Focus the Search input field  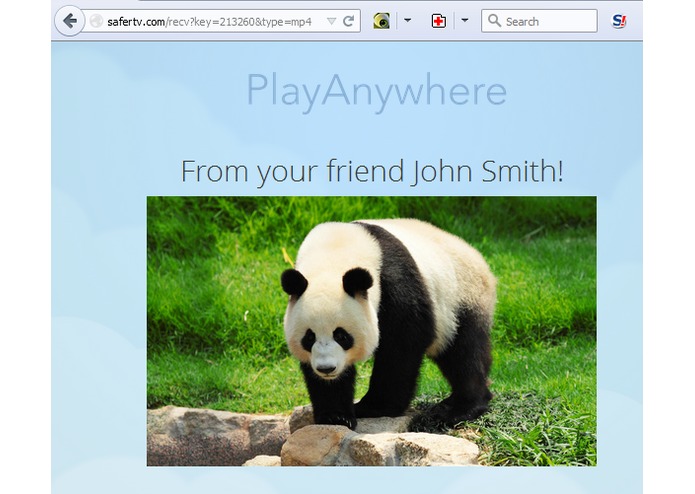(x=539, y=21)
